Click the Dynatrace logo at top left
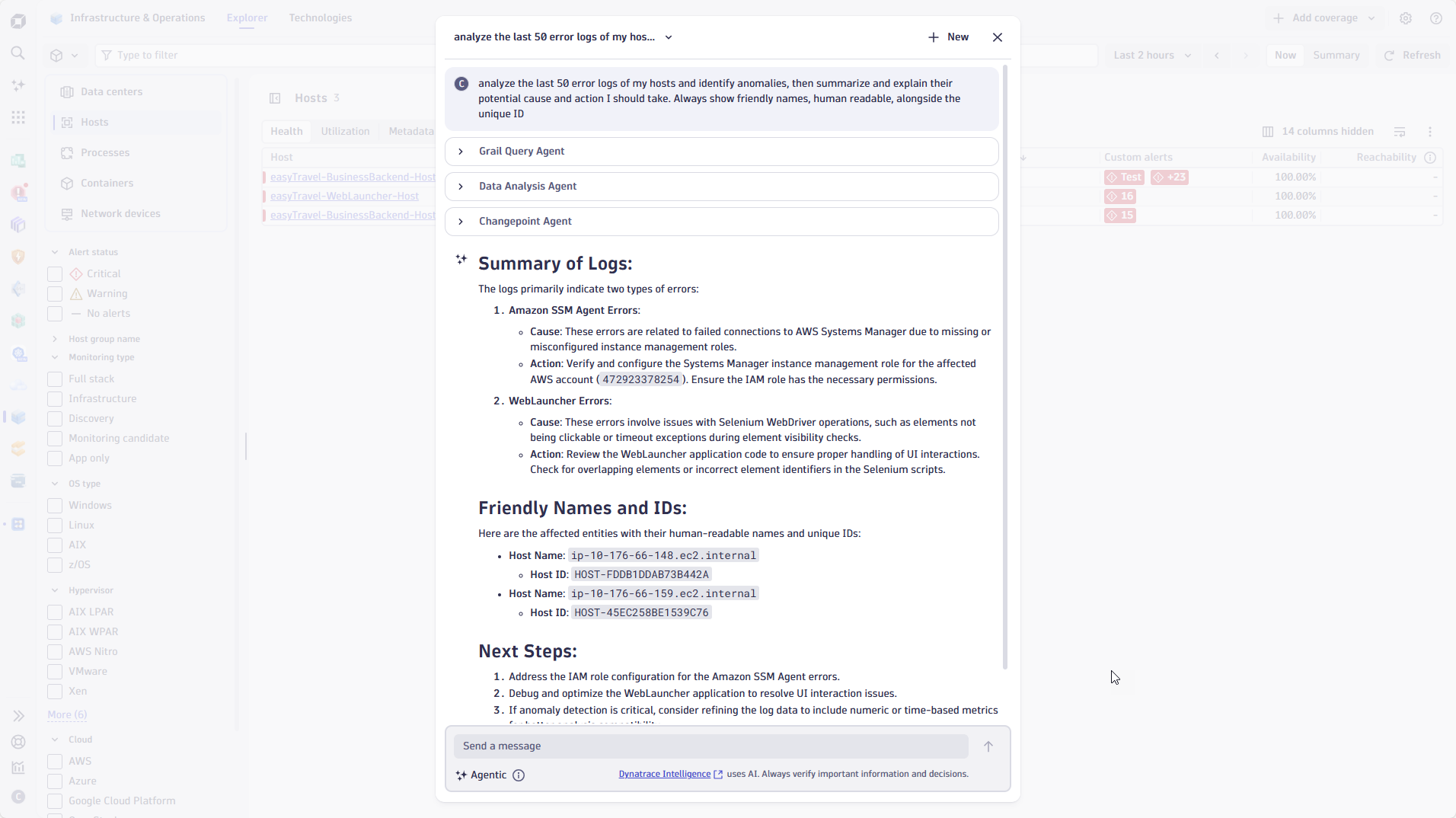This screenshot has height=818, width=1456. 18,19
